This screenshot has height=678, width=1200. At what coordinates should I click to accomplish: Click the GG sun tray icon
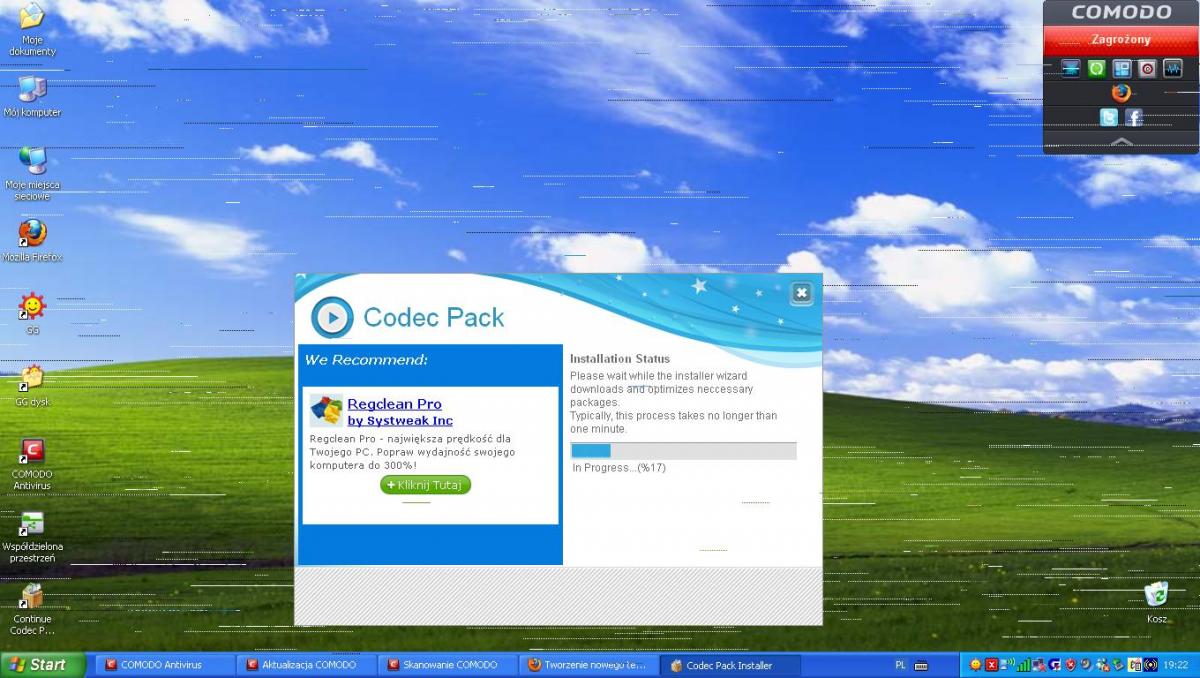[976, 665]
